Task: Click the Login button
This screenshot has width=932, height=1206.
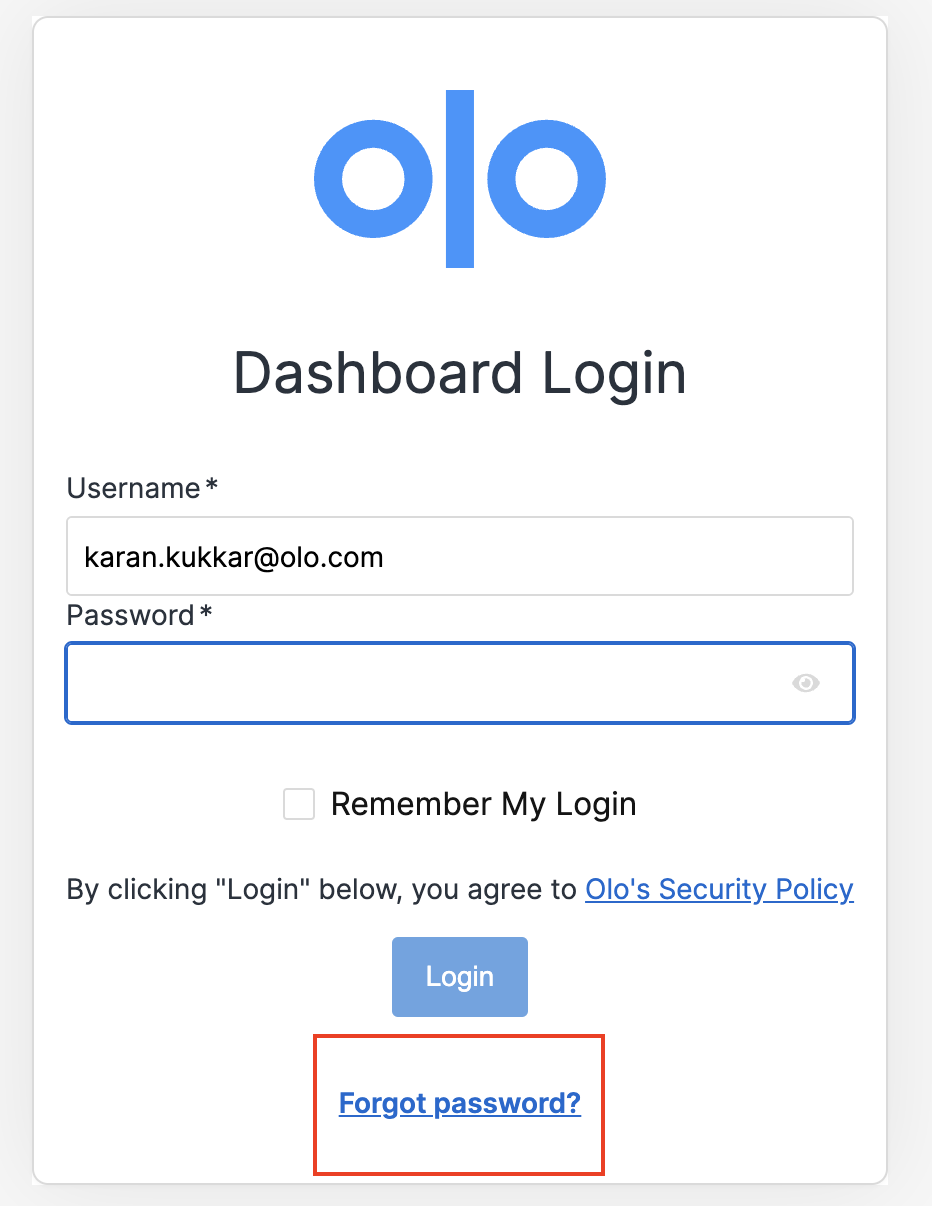Action: (x=460, y=976)
